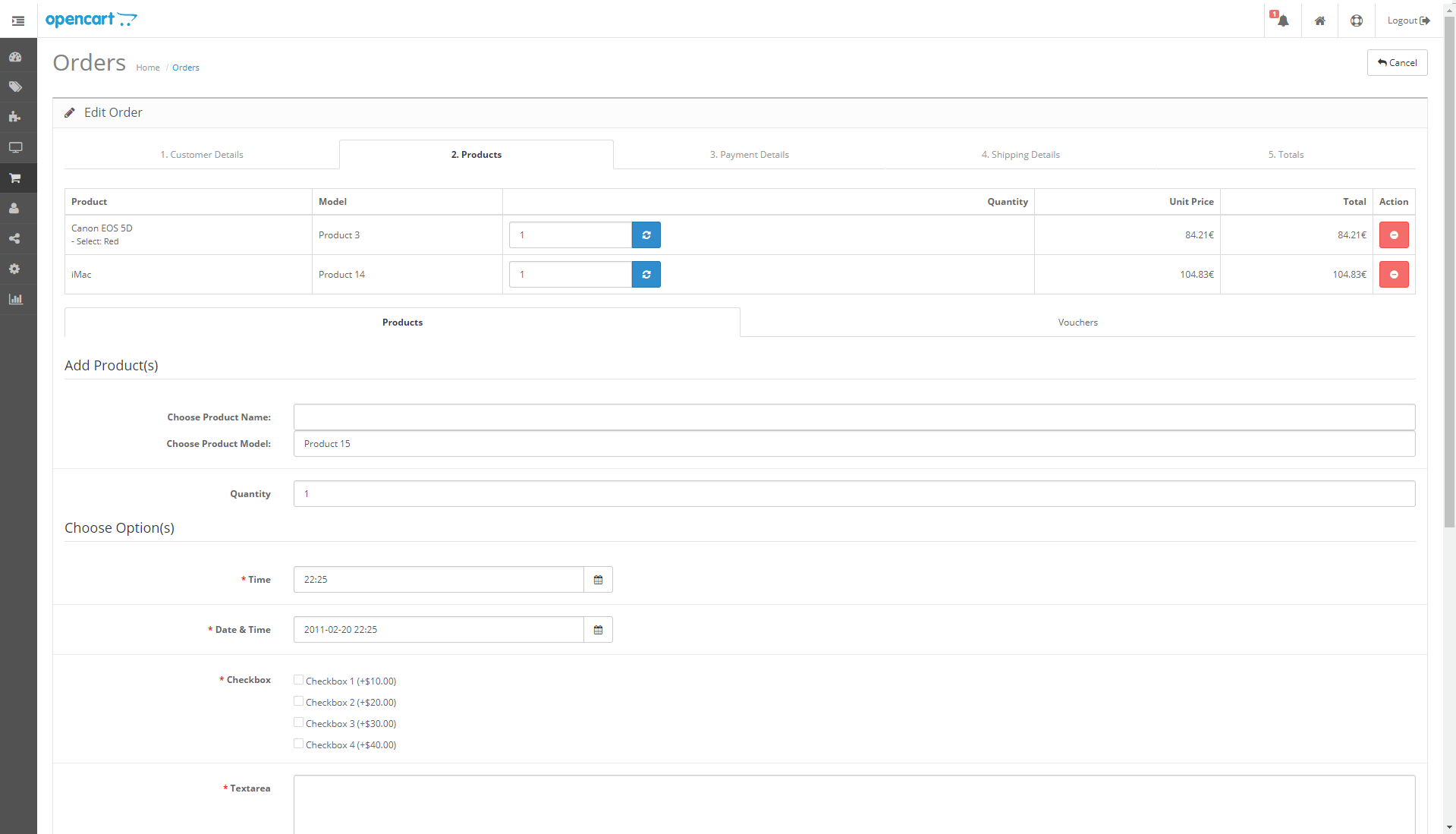Check Checkbox 4 (+$40.00)
Viewport: 1456px width, 834px height.
click(x=298, y=744)
